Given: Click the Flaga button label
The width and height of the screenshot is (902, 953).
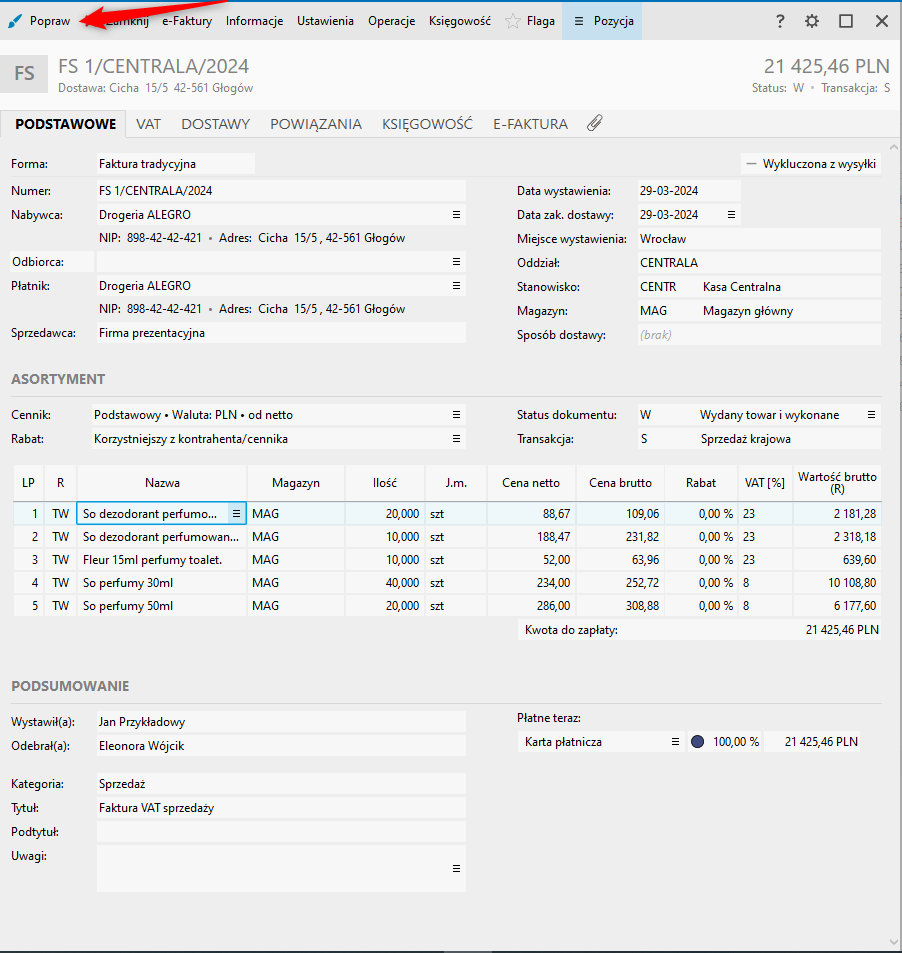Looking at the screenshot, I should pos(541,21).
